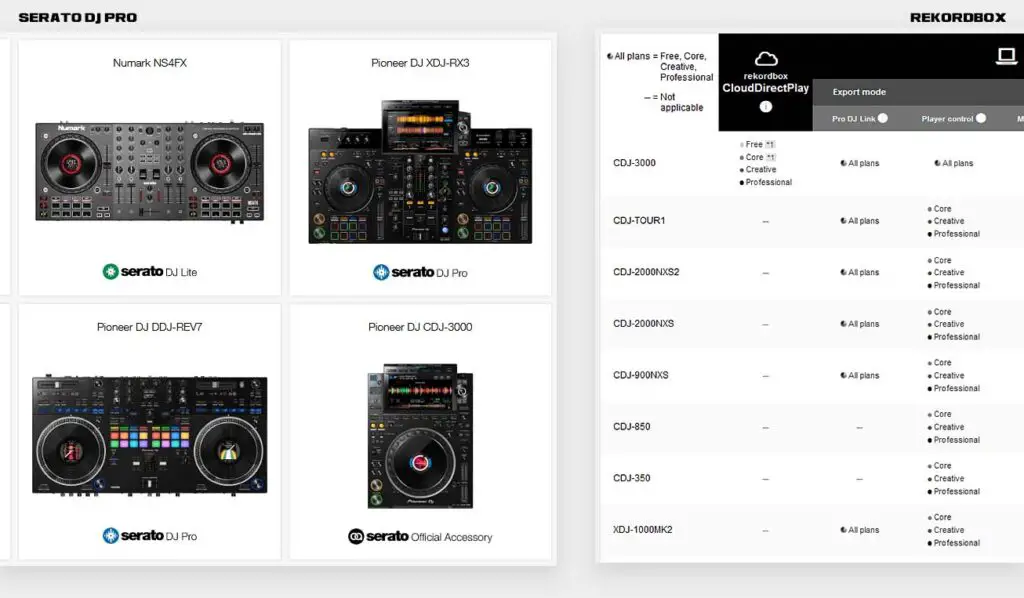Click All plans in XDJ-1000MK2 row
1024x598 pixels.
859,530
